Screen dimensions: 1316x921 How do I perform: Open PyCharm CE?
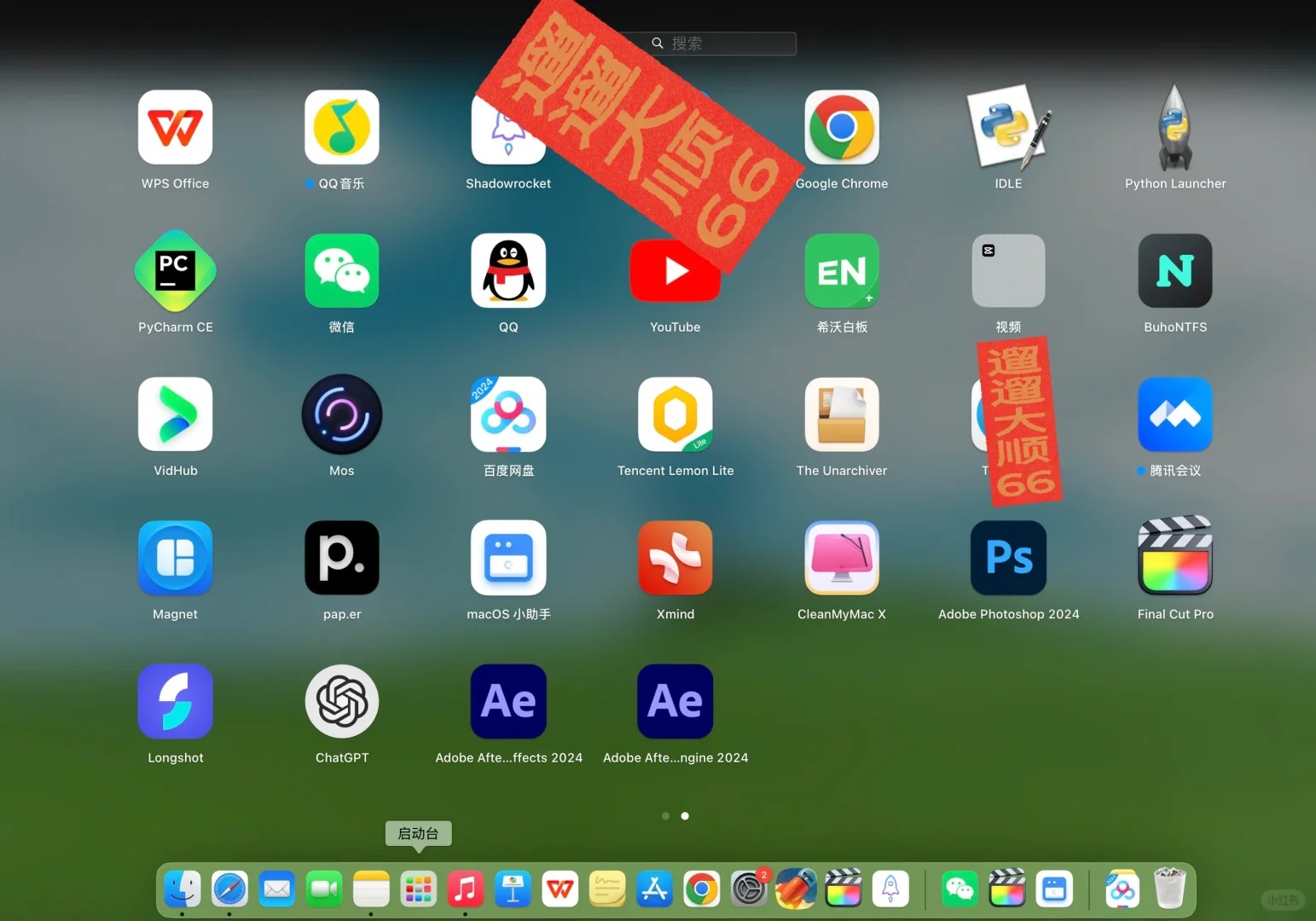tap(175, 271)
